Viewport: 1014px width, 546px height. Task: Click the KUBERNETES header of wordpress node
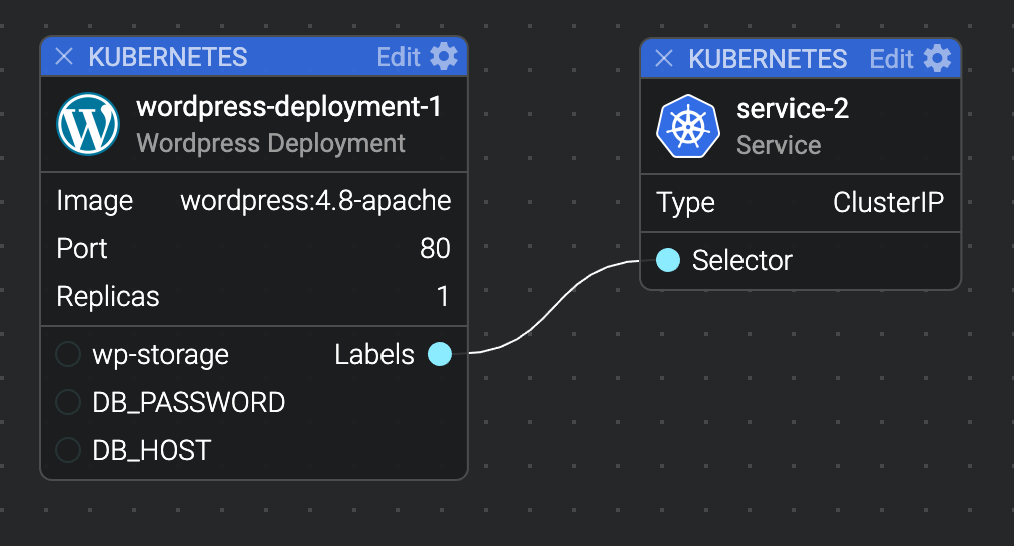[168, 58]
